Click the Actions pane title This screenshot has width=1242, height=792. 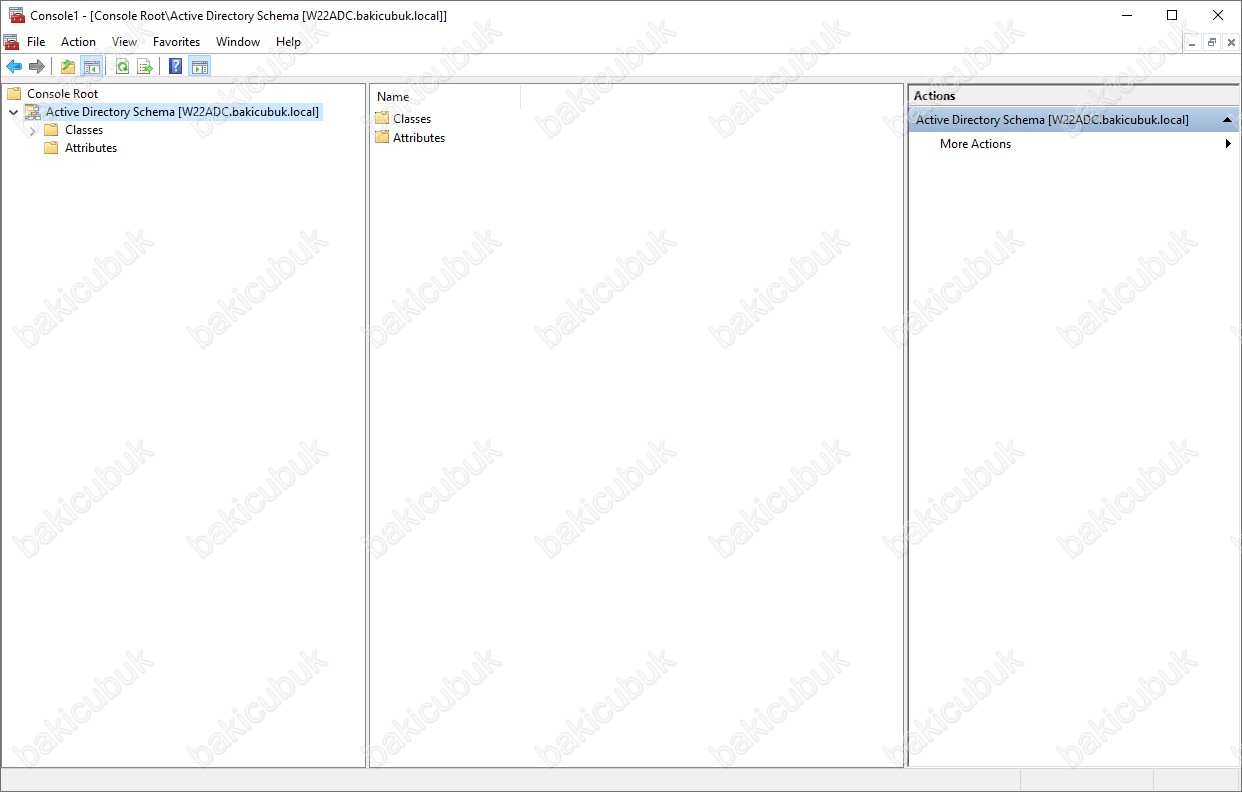(935, 96)
